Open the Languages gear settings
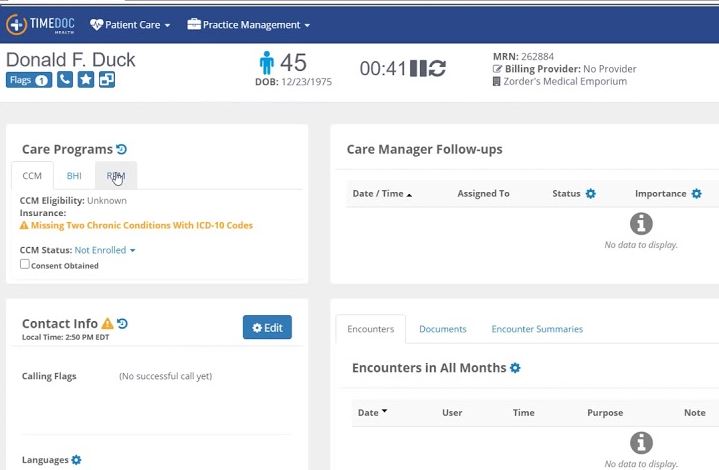Screen dimensions: 719x470 tap(76, 459)
